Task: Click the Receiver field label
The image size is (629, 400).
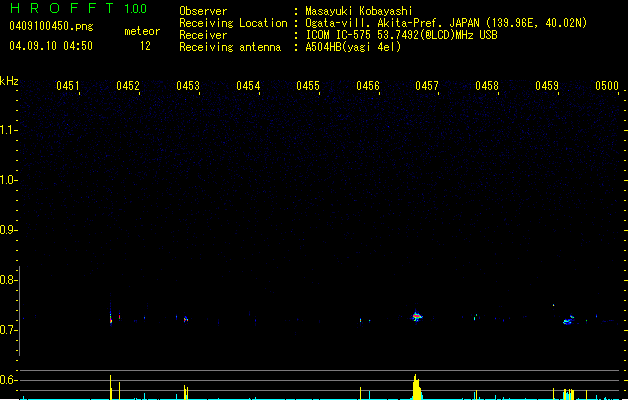Action: (x=203, y=35)
